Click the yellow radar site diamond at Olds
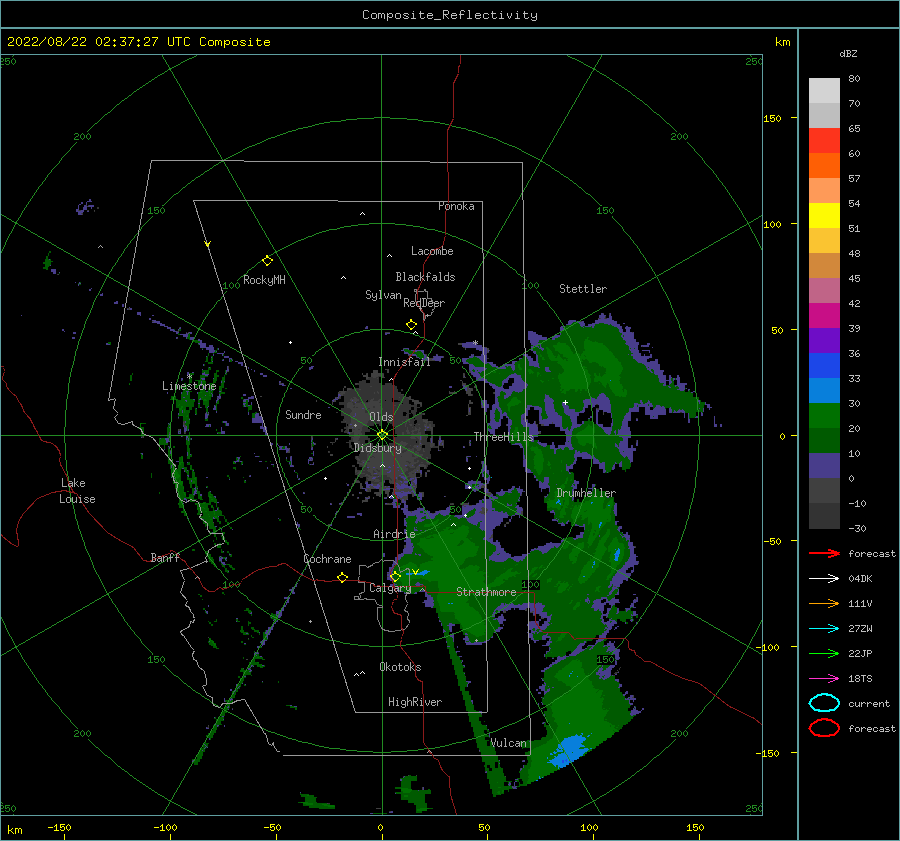This screenshot has height=841, width=900. pyautogui.click(x=382, y=435)
